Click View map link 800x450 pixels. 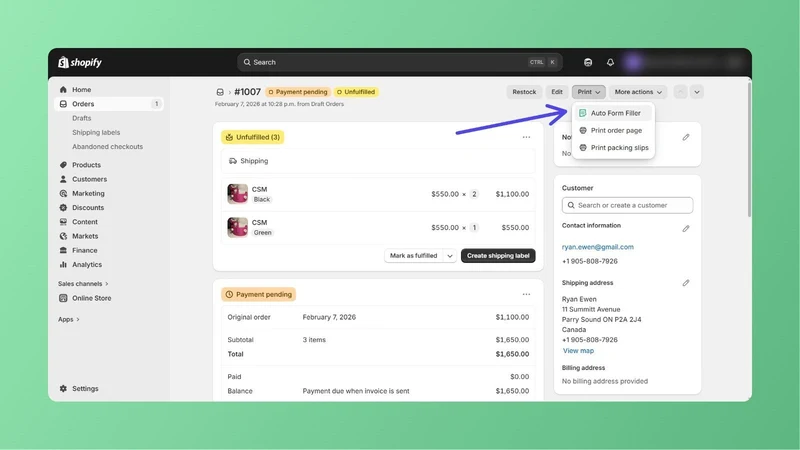click(578, 351)
